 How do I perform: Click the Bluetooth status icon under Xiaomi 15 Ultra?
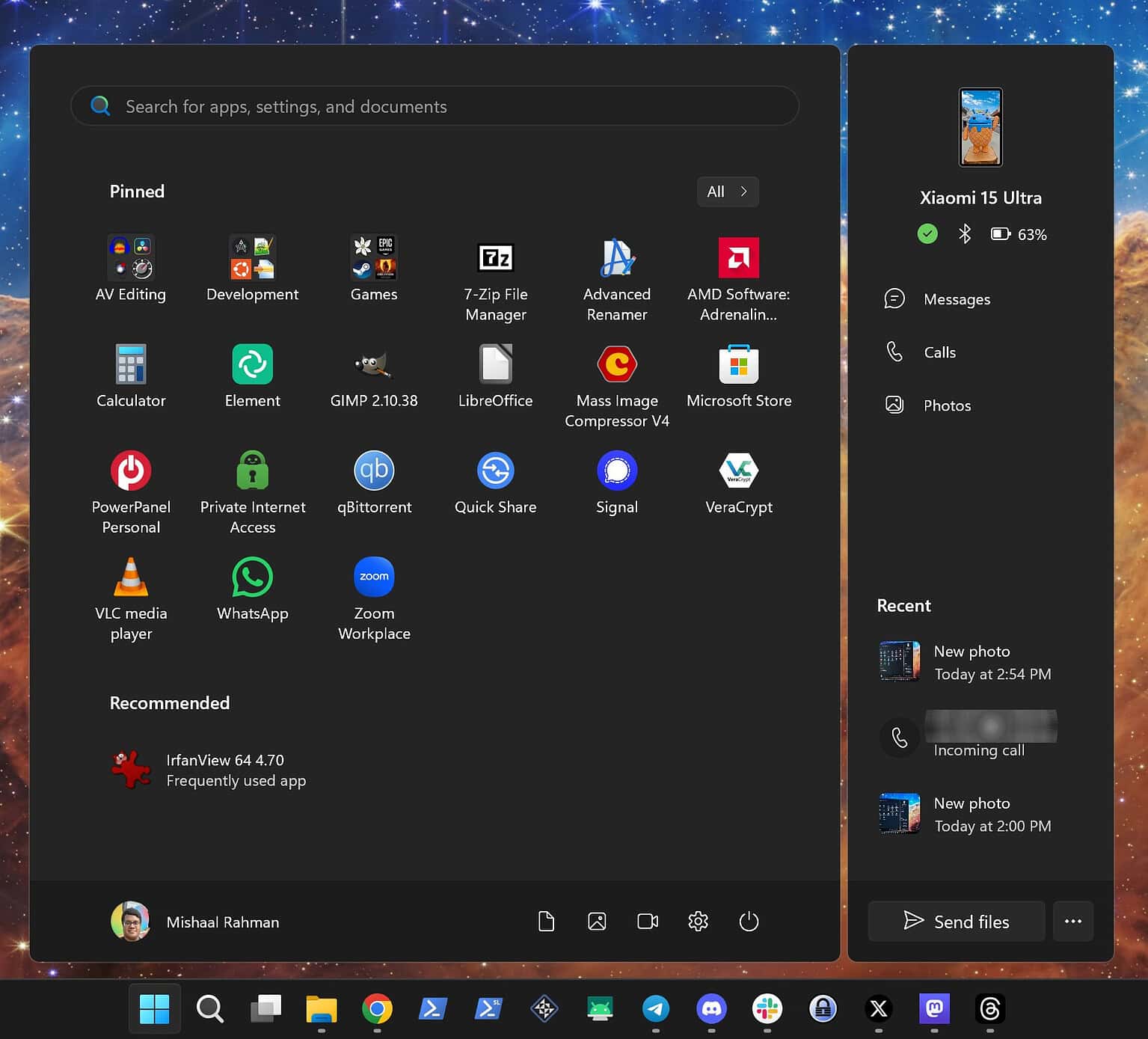[965, 233]
